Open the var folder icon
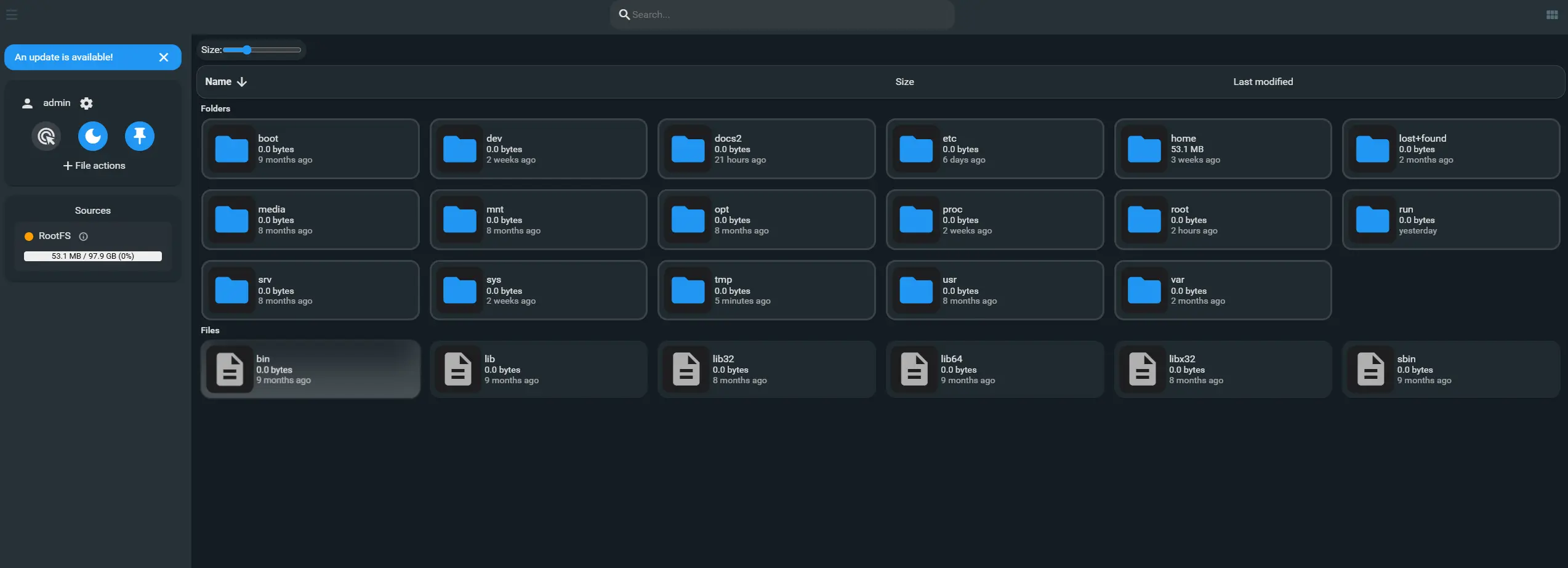 click(1144, 291)
